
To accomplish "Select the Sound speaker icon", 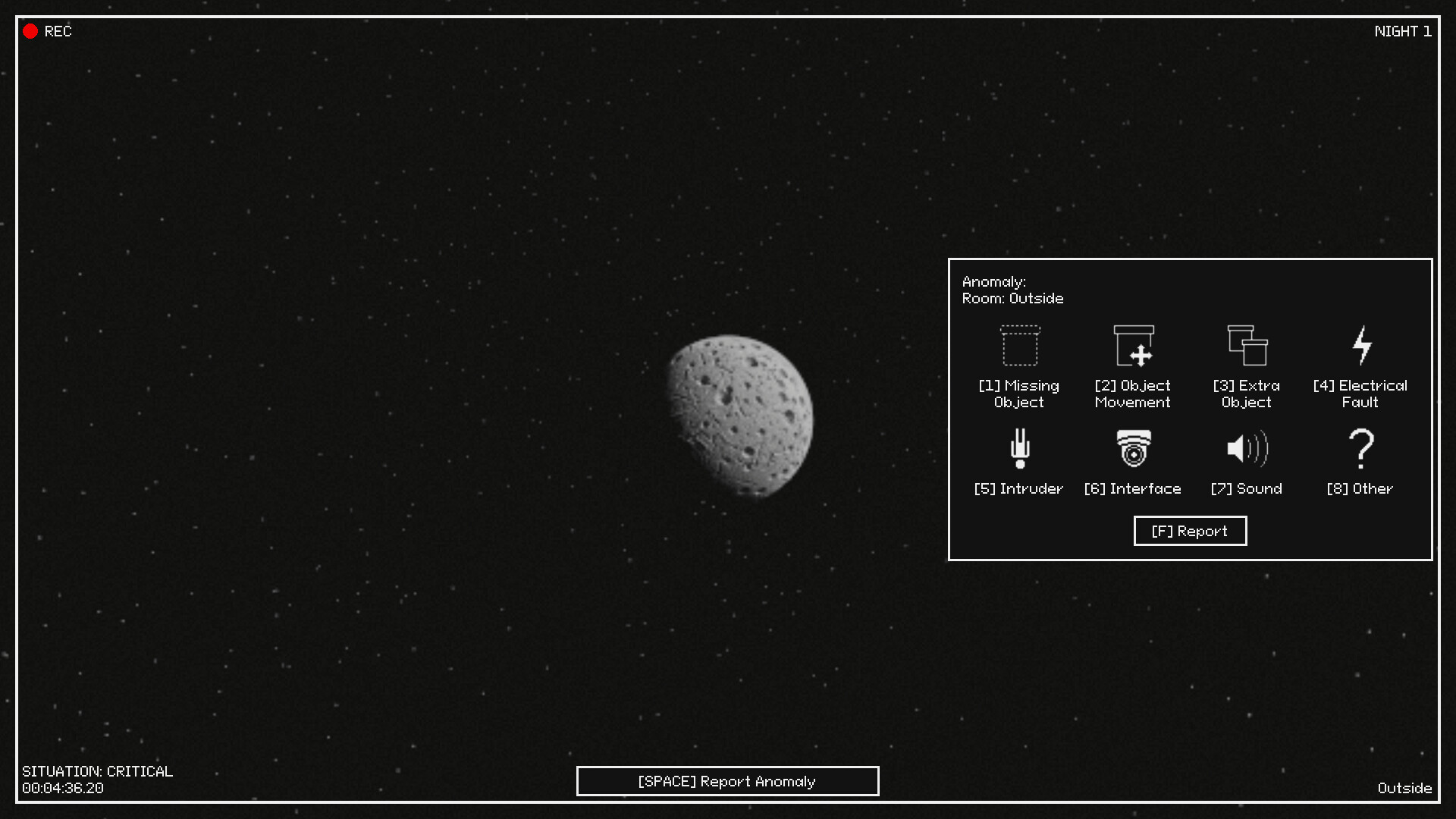I will tap(1247, 449).
